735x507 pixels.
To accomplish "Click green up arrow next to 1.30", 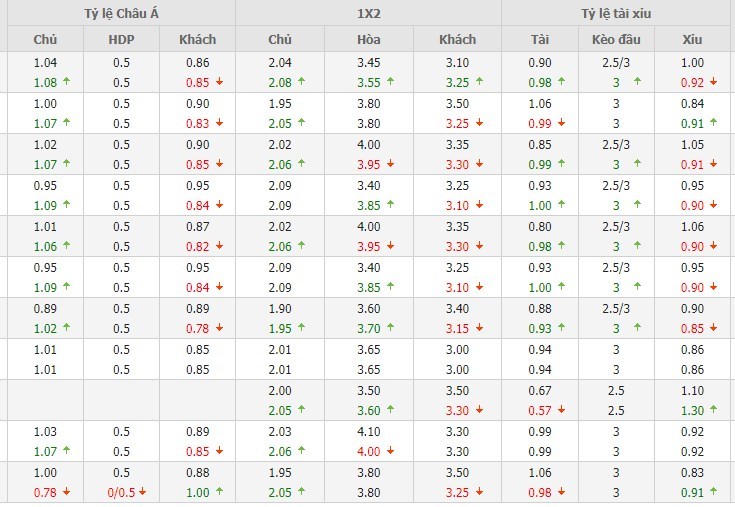I will (x=712, y=408).
